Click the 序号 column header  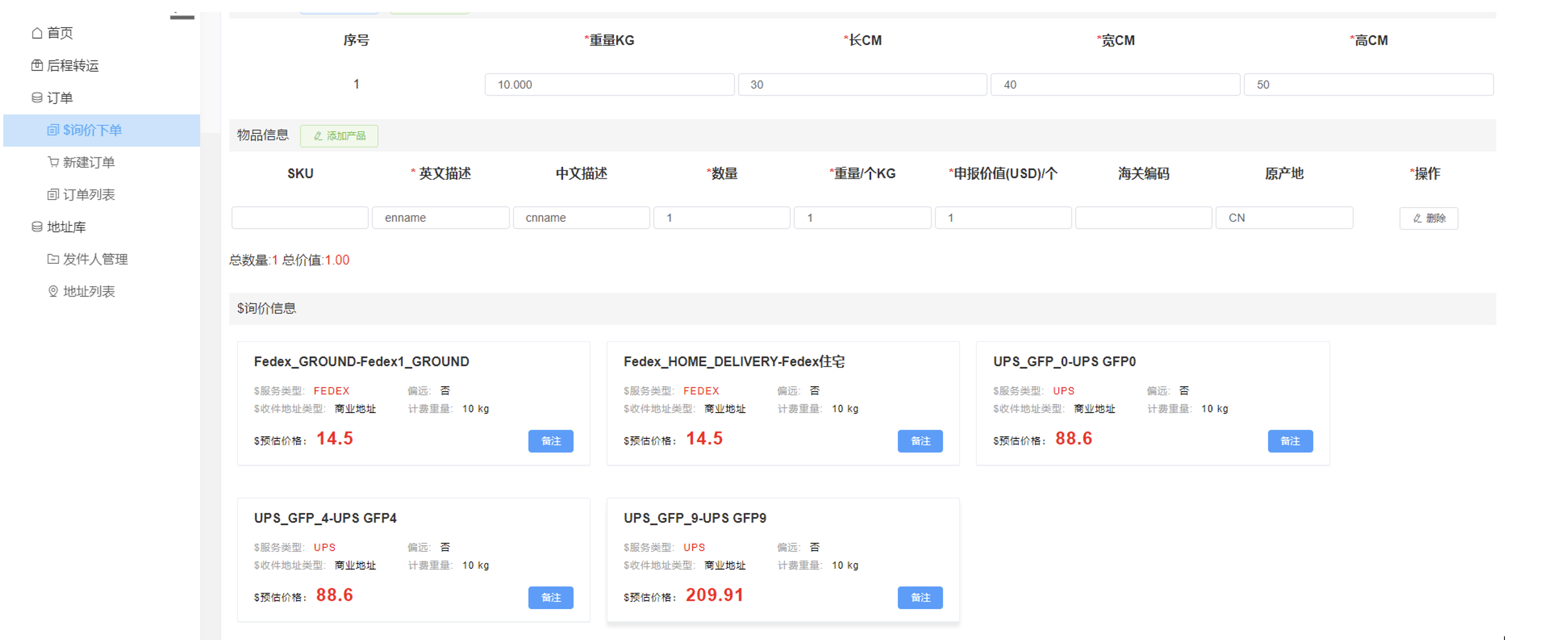pyautogui.click(x=356, y=40)
